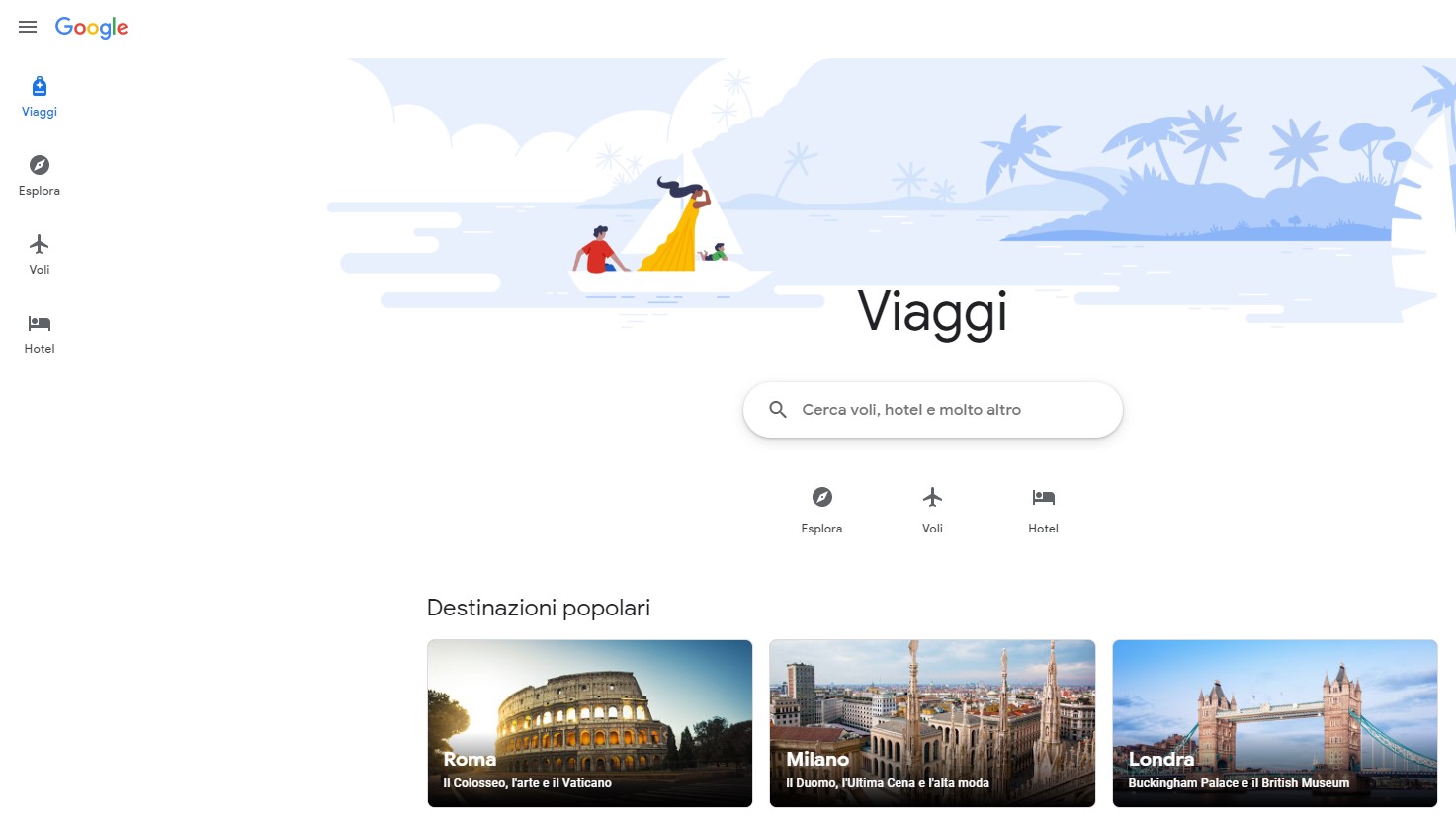This screenshot has width=1456, height=819.
Task: Click the Viaggi label in sidebar
Action: (x=40, y=112)
